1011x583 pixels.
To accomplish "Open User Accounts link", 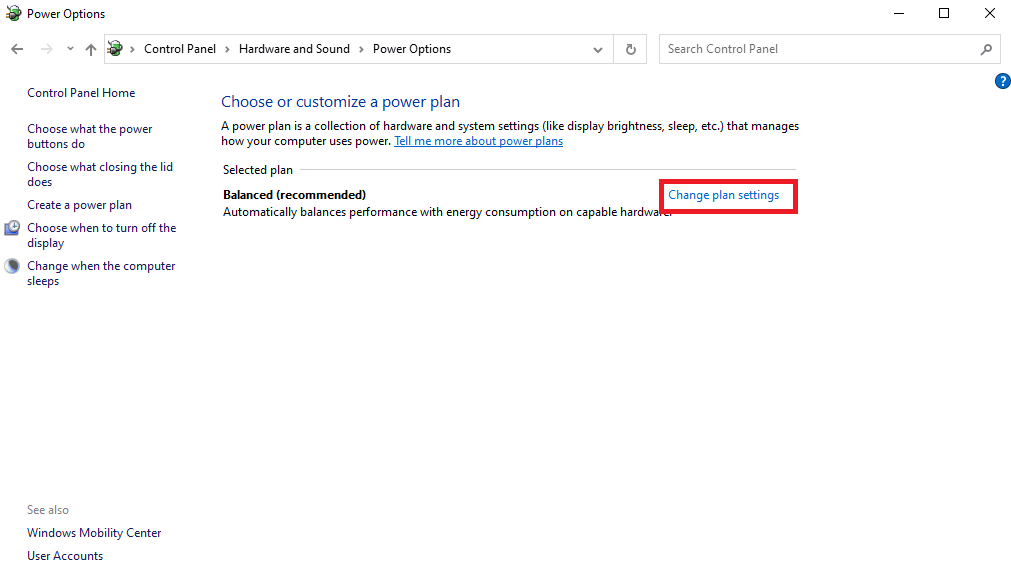I will point(65,556).
